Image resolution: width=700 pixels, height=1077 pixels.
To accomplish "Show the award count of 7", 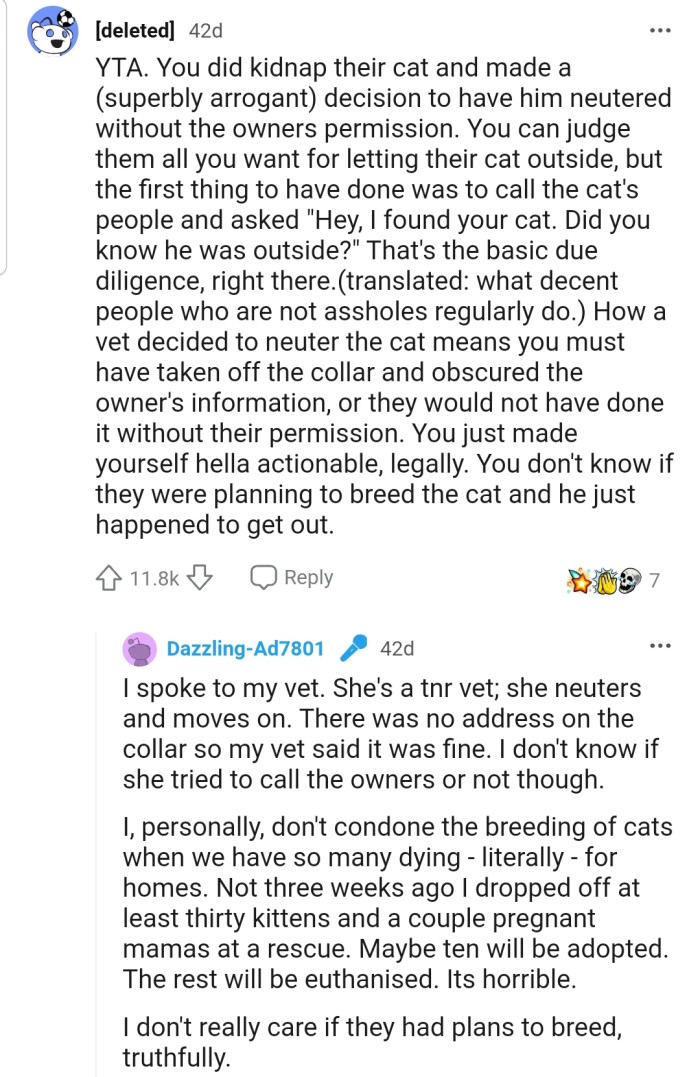I will (655, 579).
